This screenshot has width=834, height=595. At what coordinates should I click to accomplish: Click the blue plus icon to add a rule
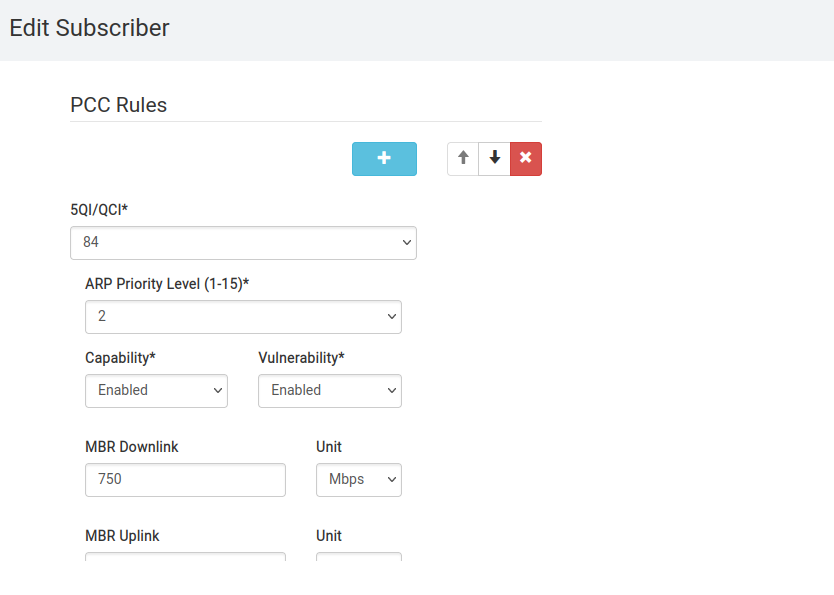[384, 158]
